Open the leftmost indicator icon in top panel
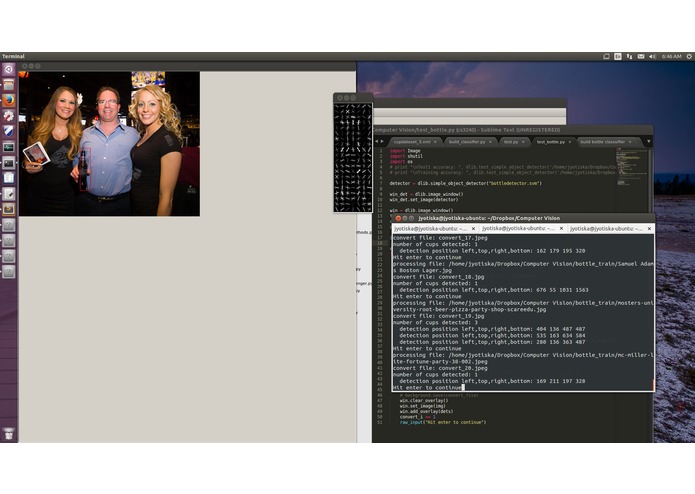Image resolution: width=695 pixels, height=494 pixels. tap(606, 56)
